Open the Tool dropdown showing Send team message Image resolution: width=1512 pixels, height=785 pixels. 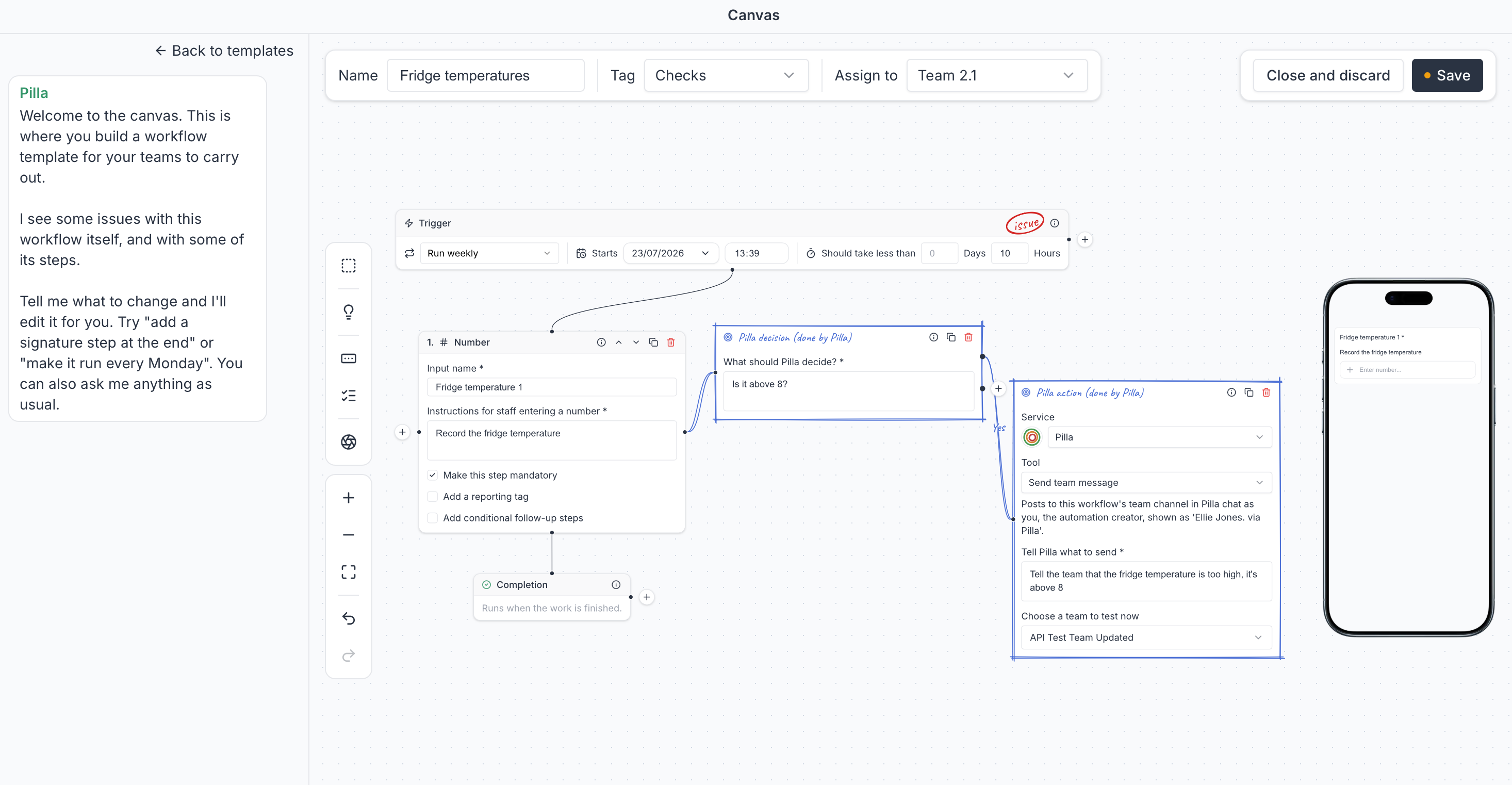pyautogui.click(x=1146, y=483)
